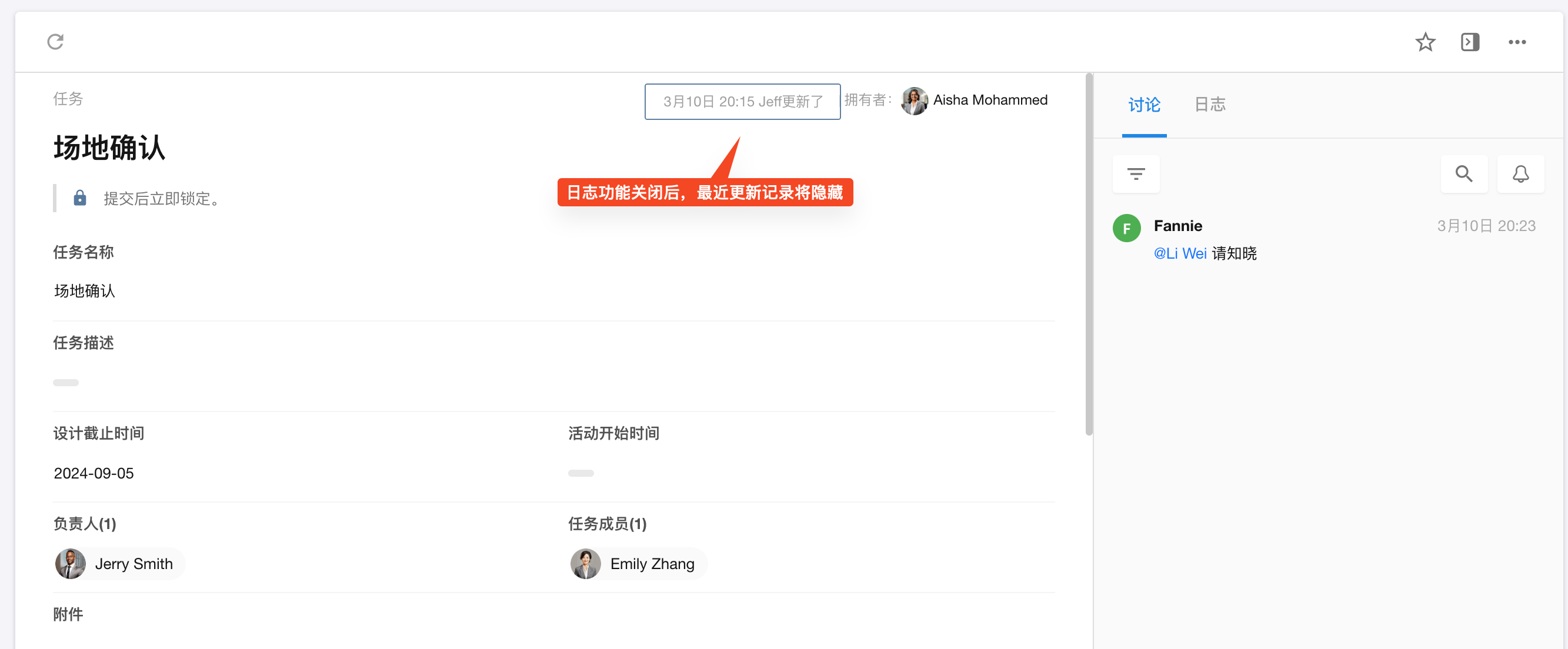This screenshot has height=649, width=1568.
Task: Open the Jeff更新了 update record box
Action: 742,102
